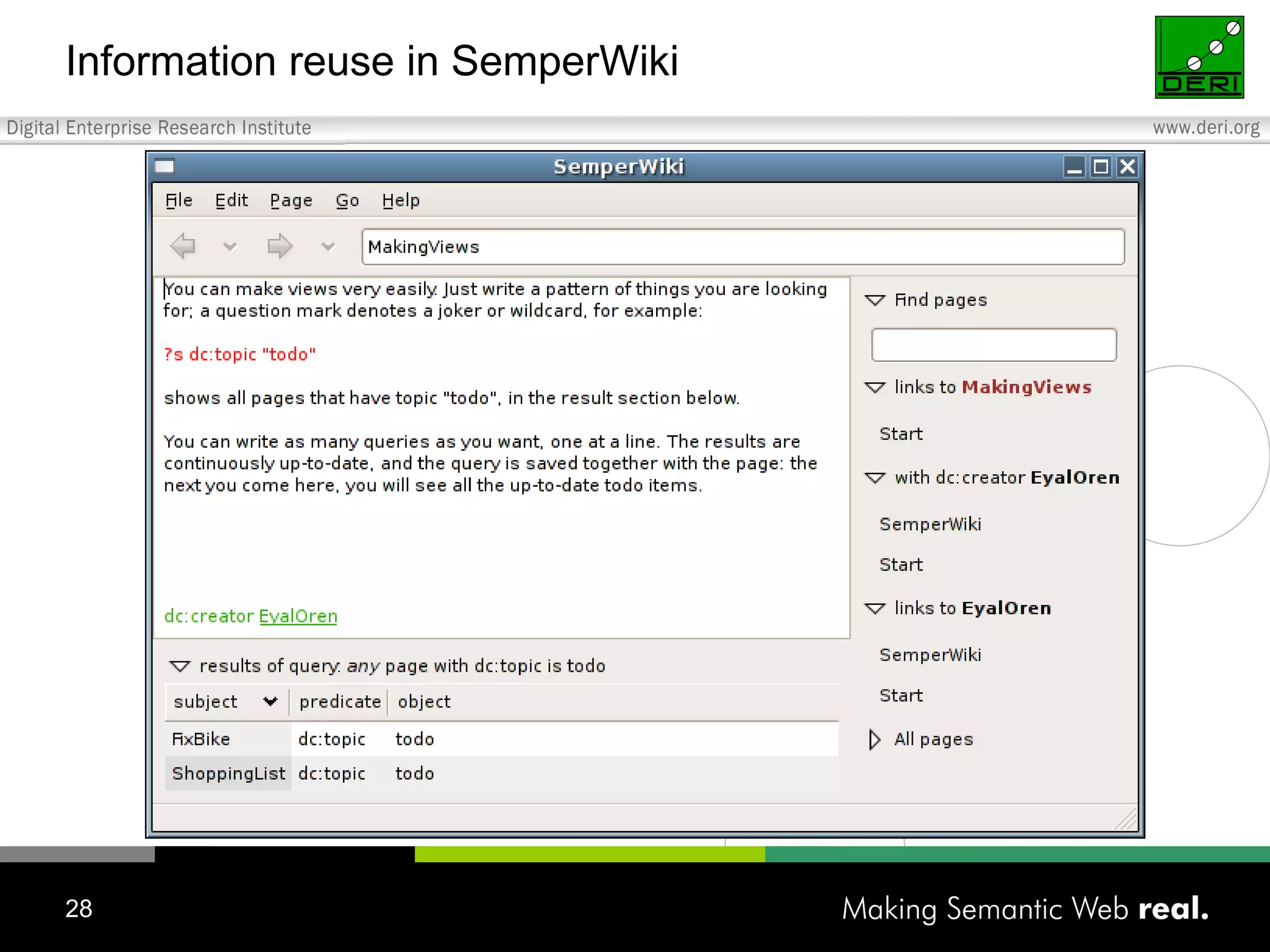Open Start under links to EyalOren
Screen dimensions: 1270x952
click(x=901, y=695)
